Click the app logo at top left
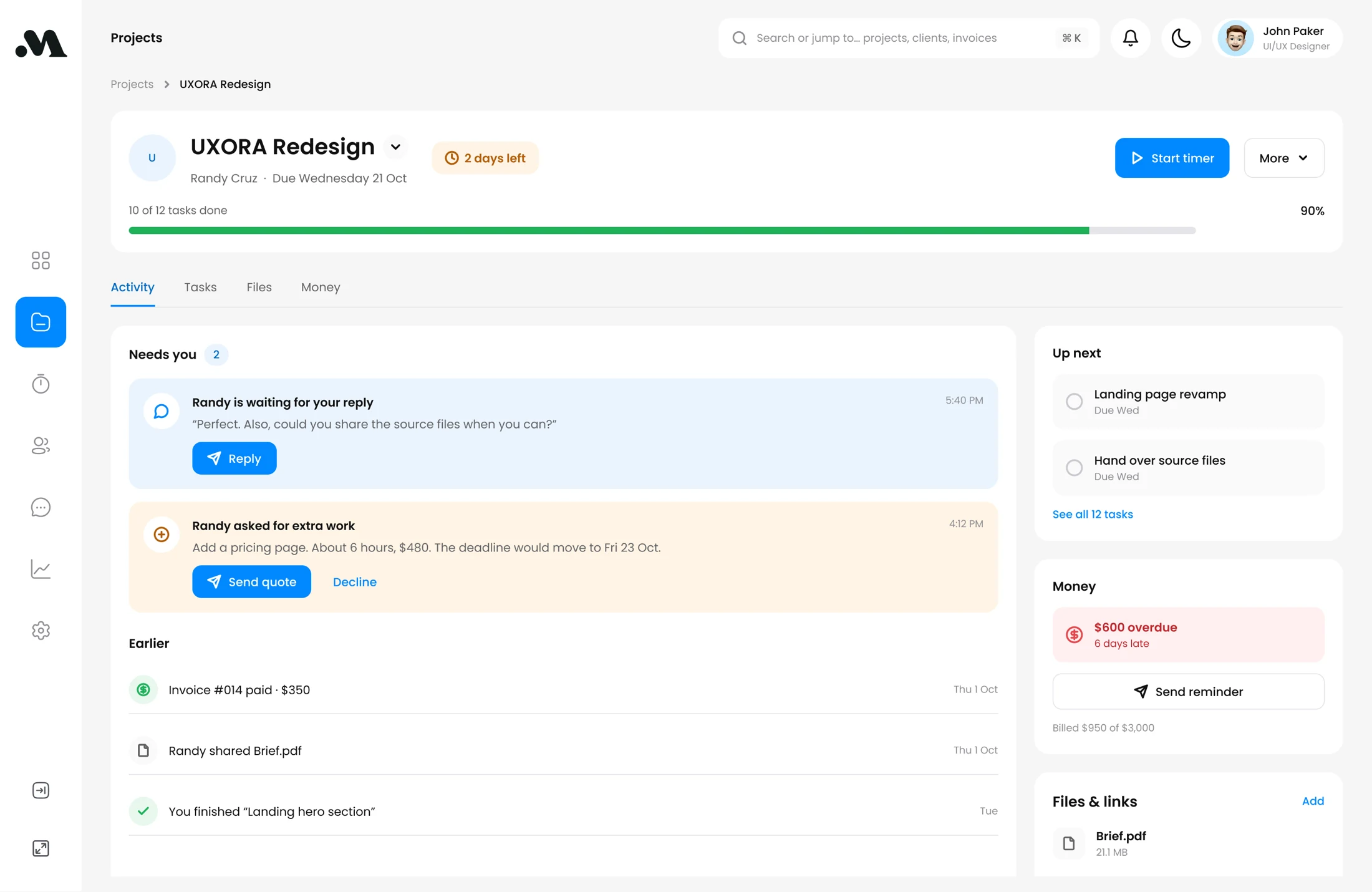1372x892 pixels. pyautogui.click(x=41, y=43)
